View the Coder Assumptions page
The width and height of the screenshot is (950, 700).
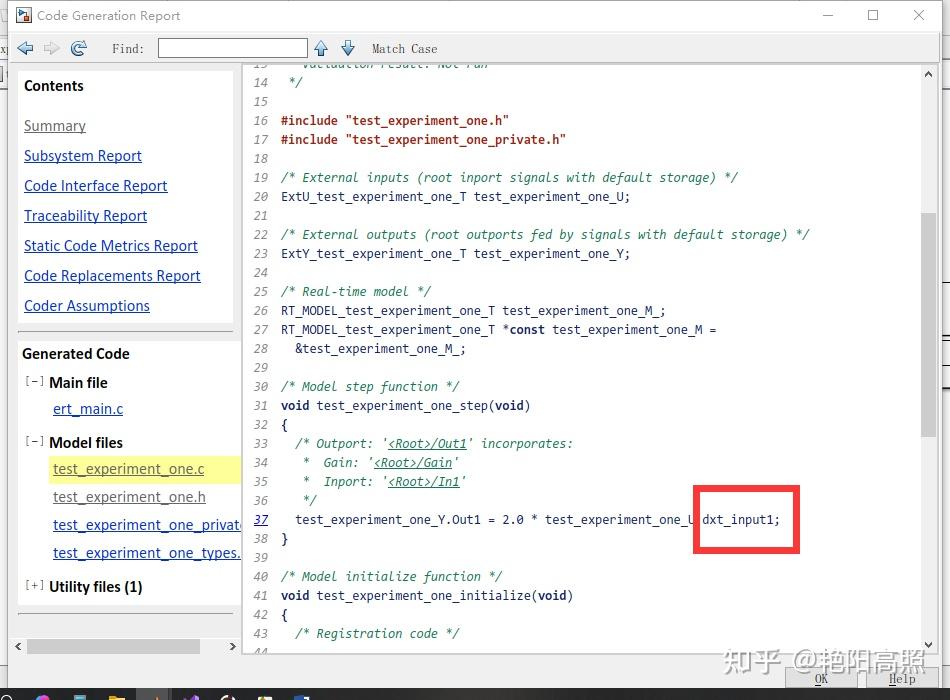click(x=86, y=306)
